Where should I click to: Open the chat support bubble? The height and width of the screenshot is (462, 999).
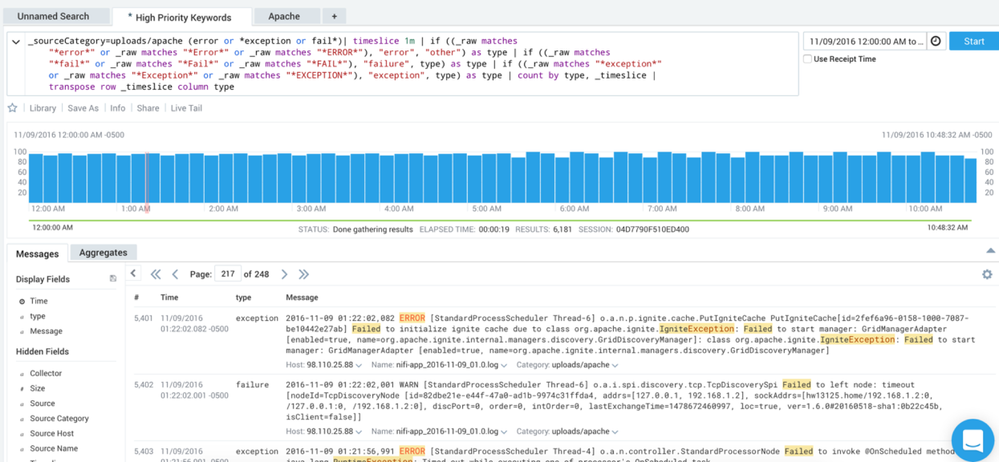click(x=970, y=439)
